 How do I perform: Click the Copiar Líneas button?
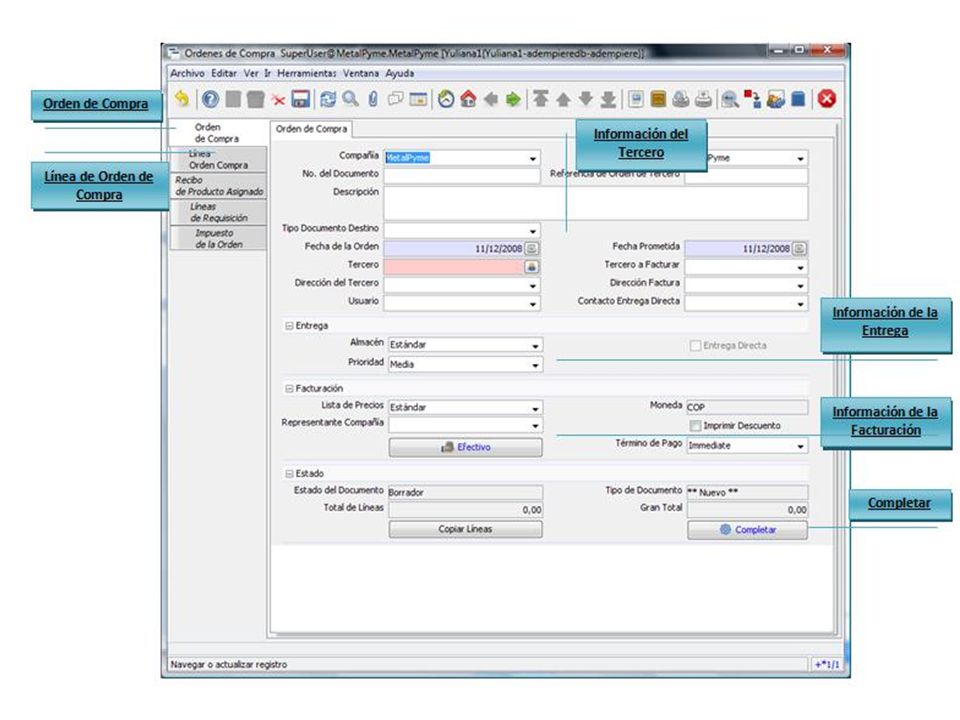tap(465, 530)
